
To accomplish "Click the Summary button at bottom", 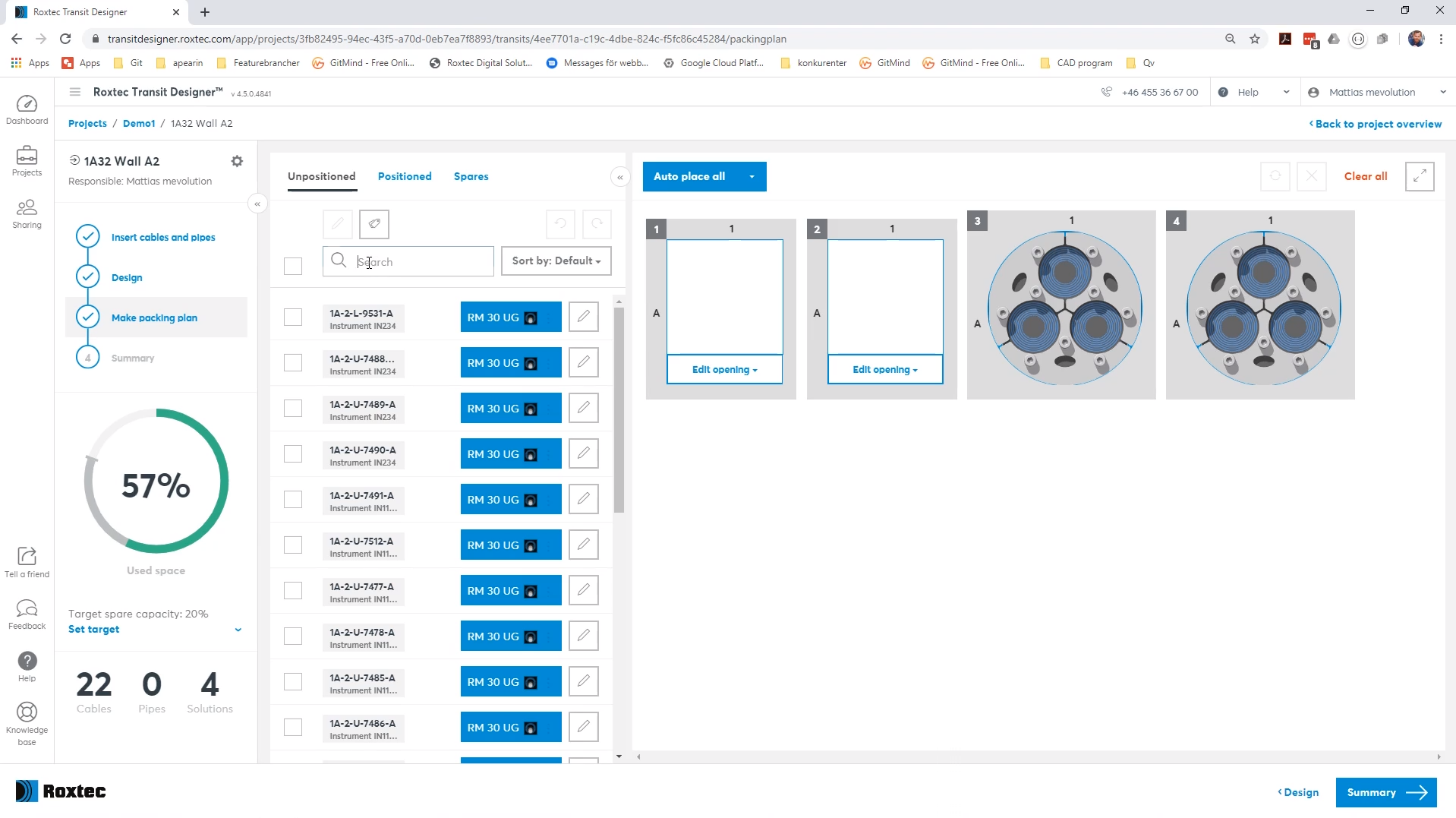I will click(1385, 792).
